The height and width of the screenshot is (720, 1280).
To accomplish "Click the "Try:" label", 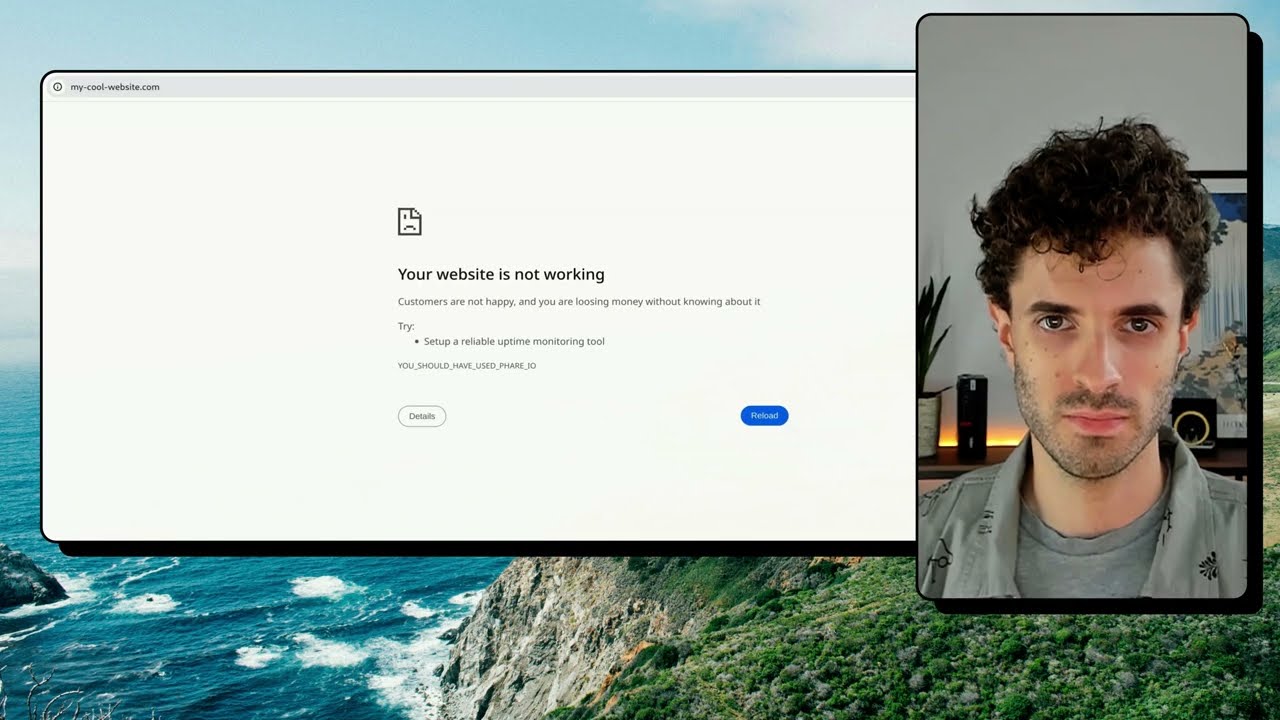I will [x=406, y=326].
